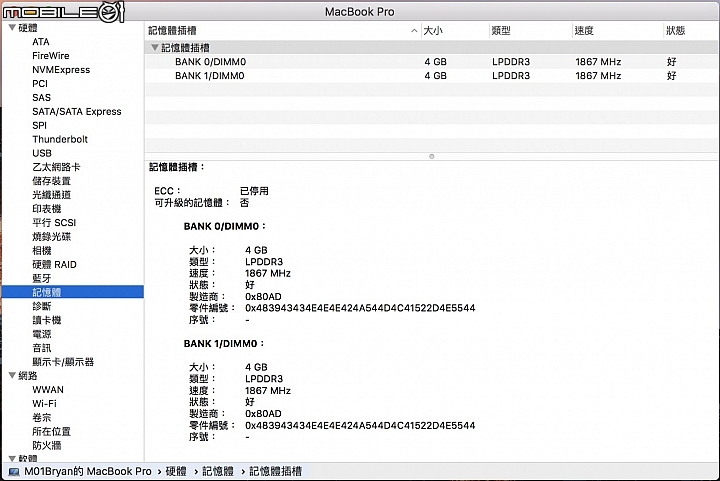Select 讀卡機 in the sidebar
720x481 pixels.
[46, 320]
